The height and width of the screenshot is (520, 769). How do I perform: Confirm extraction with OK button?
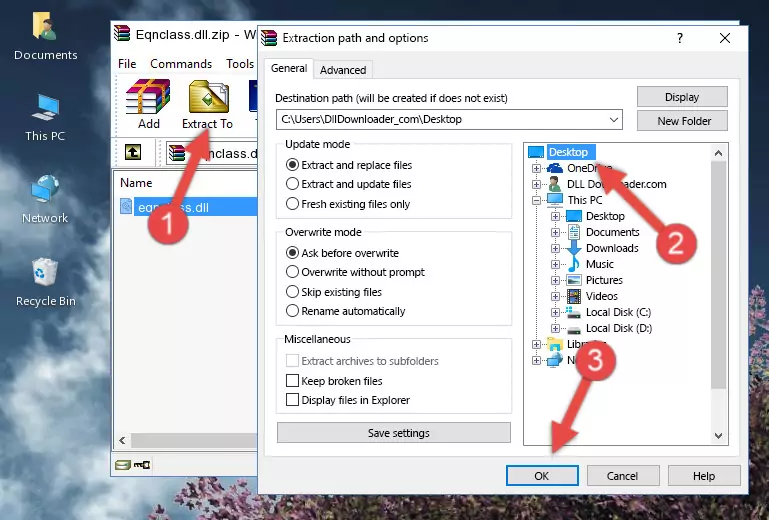[x=542, y=476]
